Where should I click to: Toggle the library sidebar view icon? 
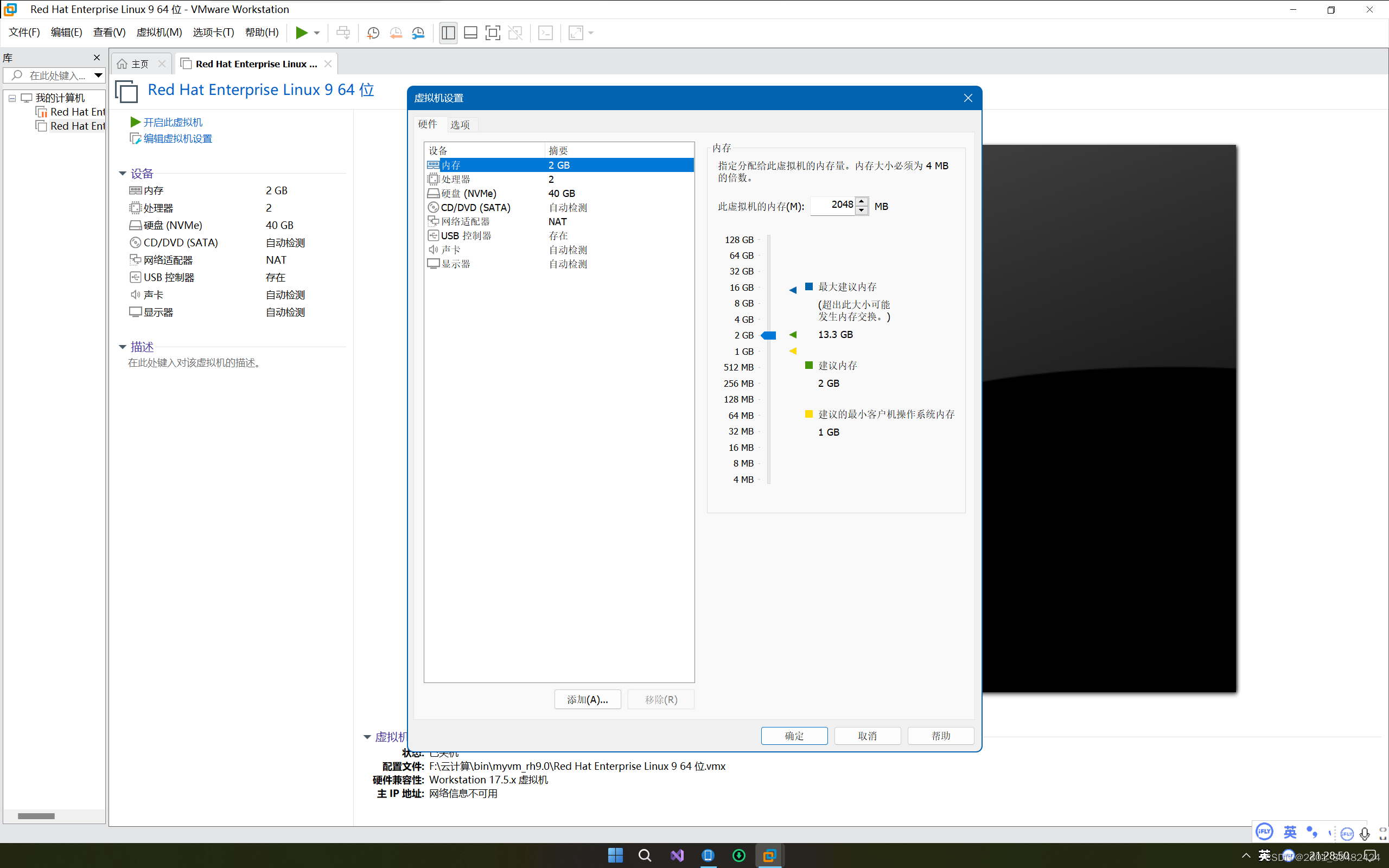point(448,33)
